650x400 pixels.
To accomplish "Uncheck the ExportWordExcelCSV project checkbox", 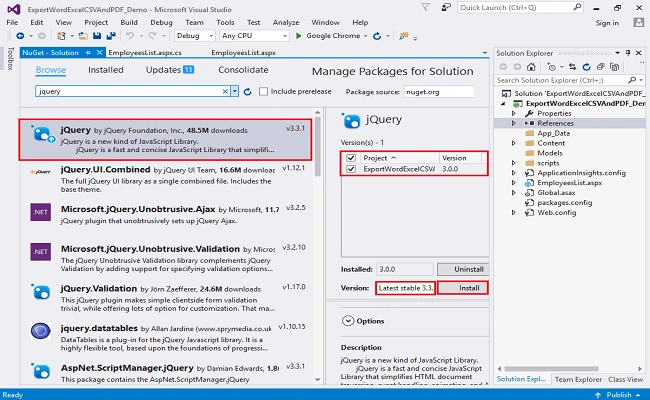I will pyautogui.click(x=351, y=169).
